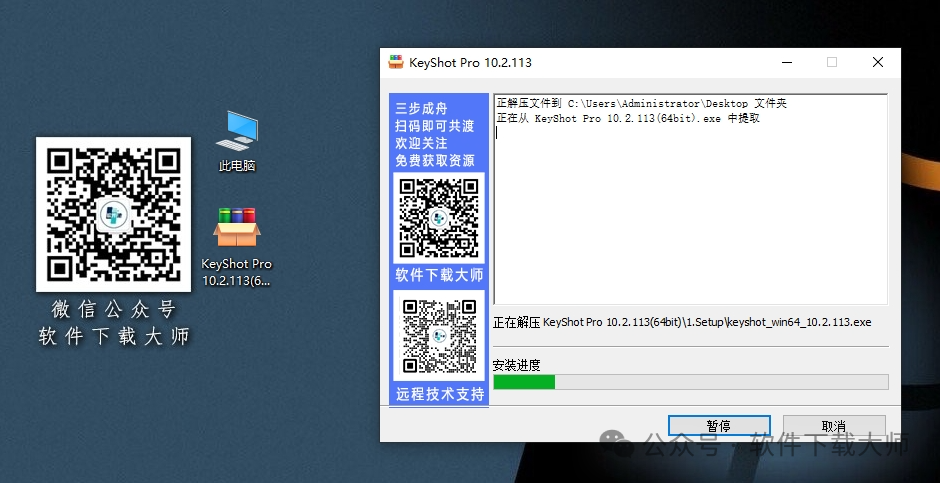This screenshot has height=483, width=940.
Task: Click the 免费获取资源 text in sidebar
Action: point(435,161)
